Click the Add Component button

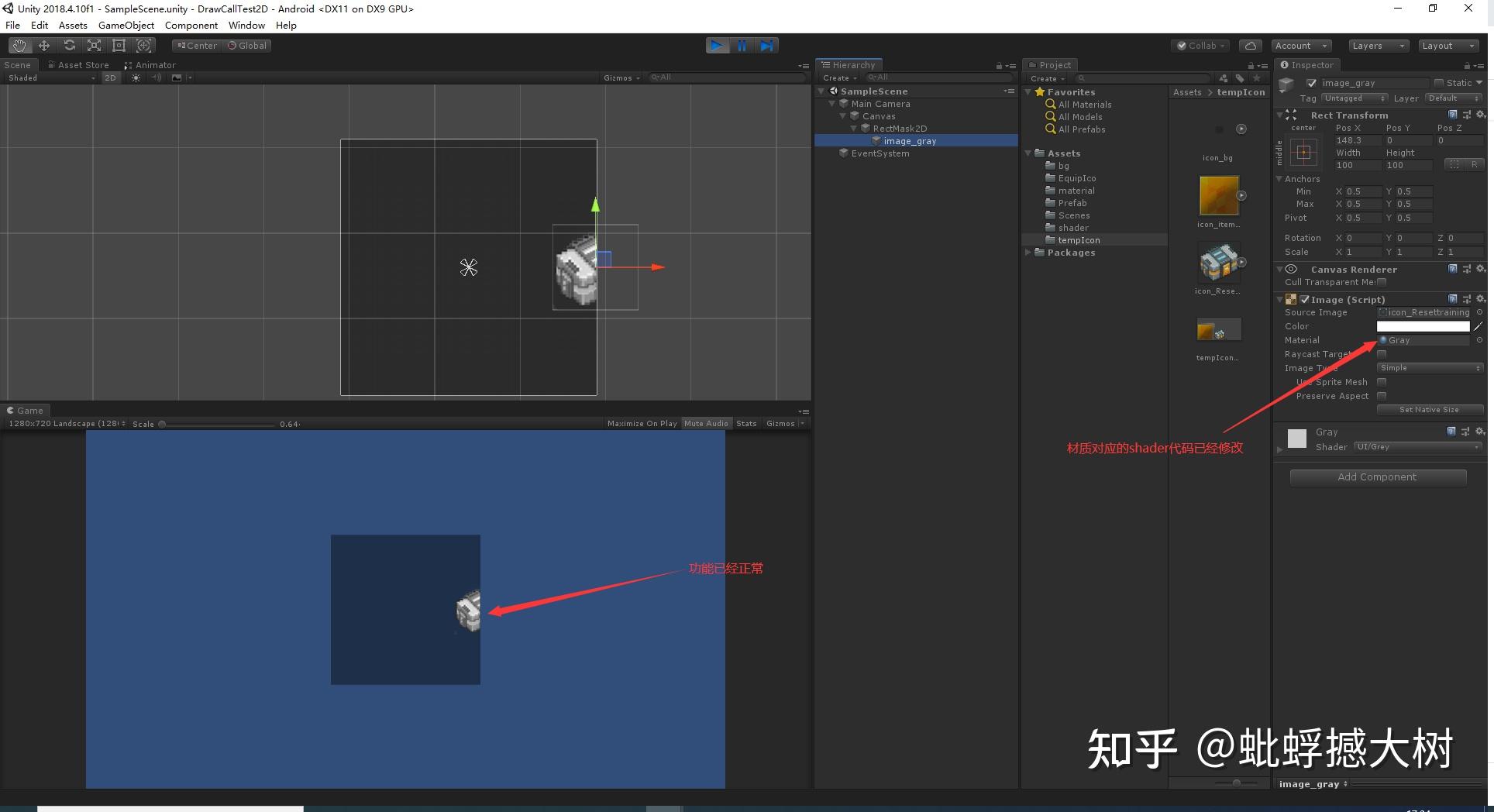pyautogui.click(x=1378, y=477)
